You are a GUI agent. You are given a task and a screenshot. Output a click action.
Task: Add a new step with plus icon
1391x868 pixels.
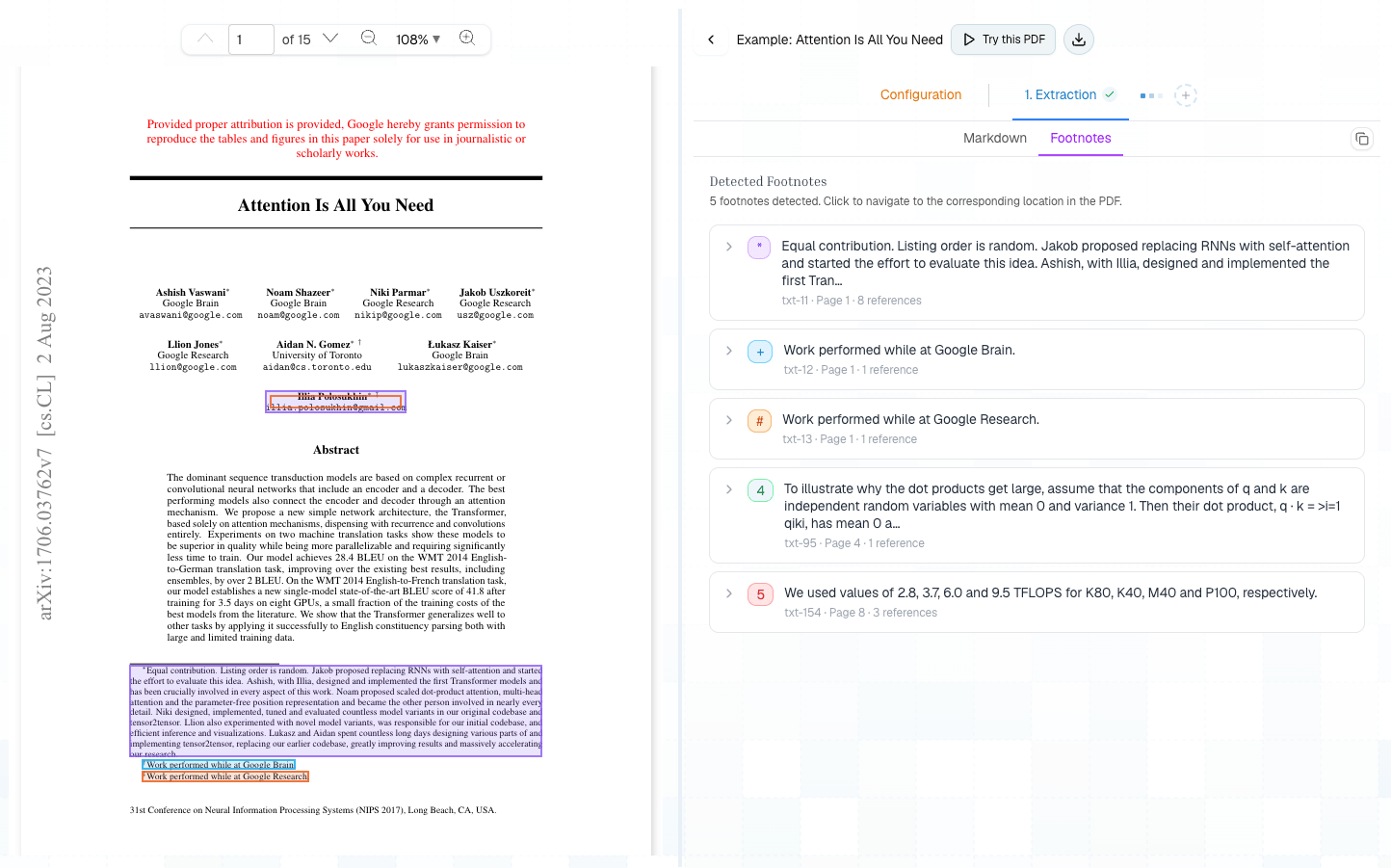click(1186, 95)
